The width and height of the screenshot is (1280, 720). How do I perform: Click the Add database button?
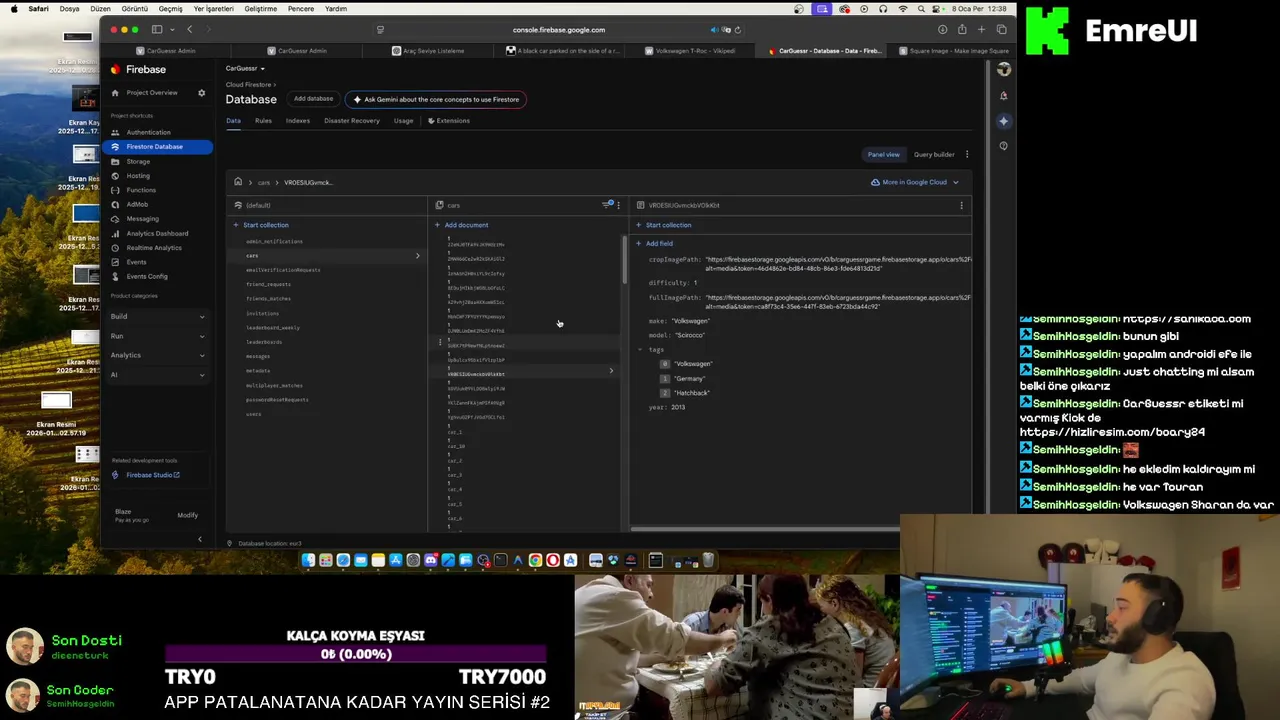pos(313,99)
